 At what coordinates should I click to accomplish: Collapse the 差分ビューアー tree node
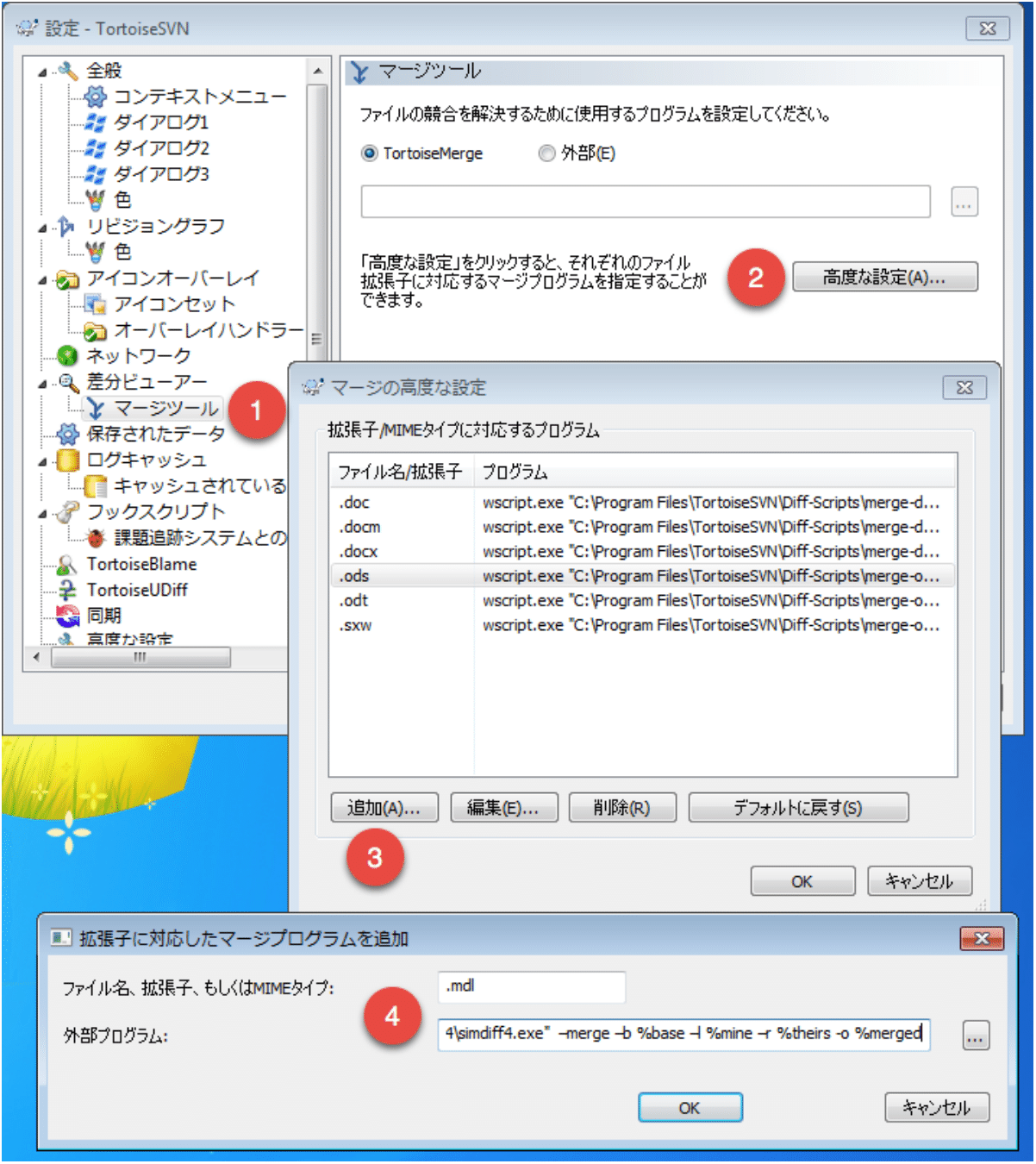point(42,383)
